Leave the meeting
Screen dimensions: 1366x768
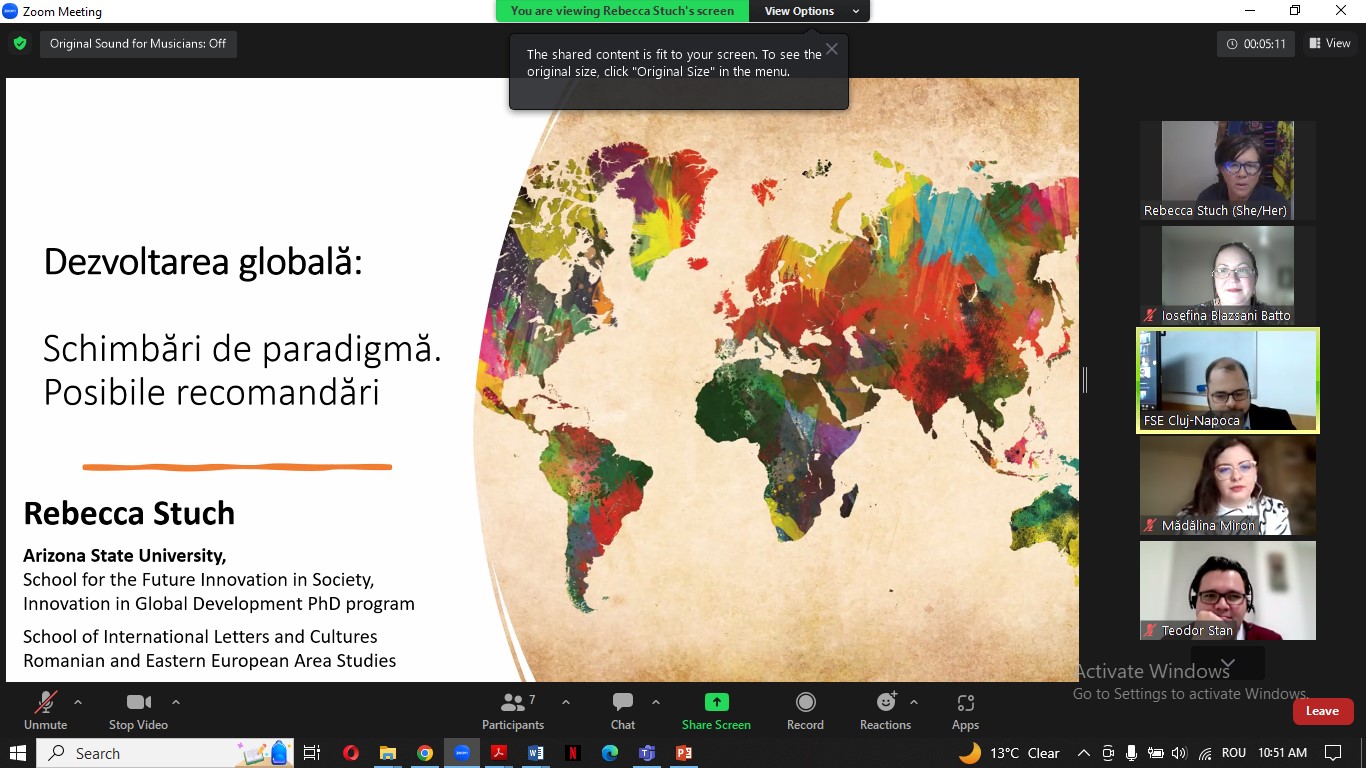coord(1323,711)
